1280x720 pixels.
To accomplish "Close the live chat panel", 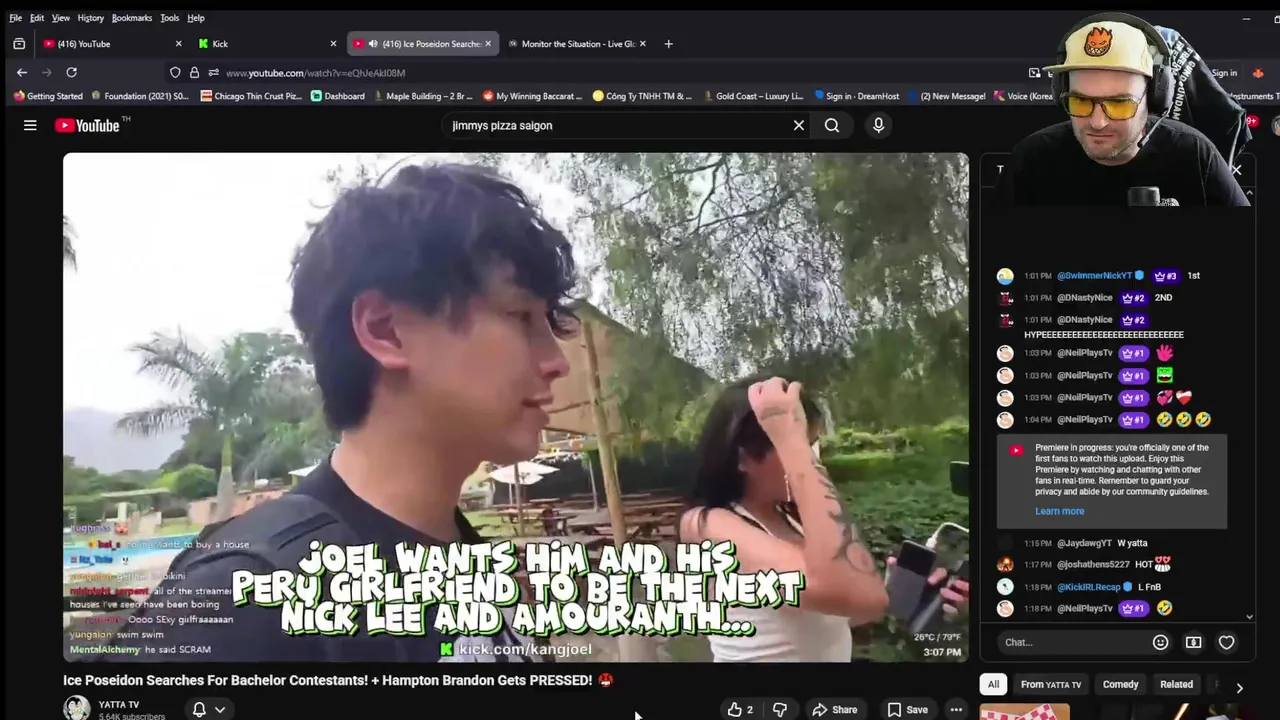I will click(x=1236, y=170).
